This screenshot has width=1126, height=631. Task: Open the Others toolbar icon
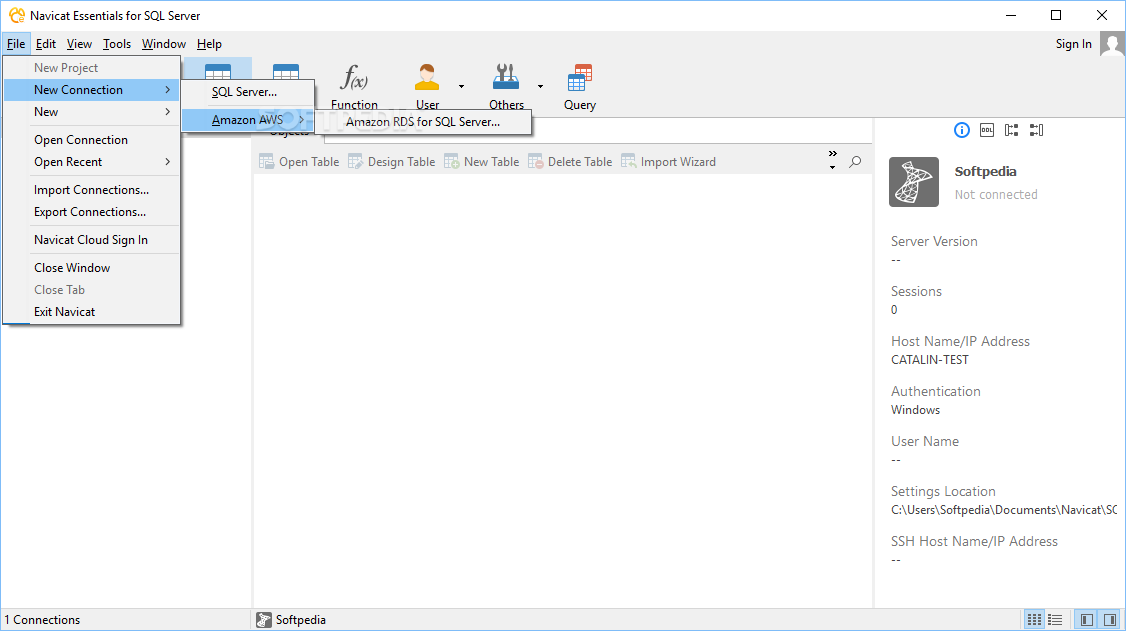(x=506, y=86)
